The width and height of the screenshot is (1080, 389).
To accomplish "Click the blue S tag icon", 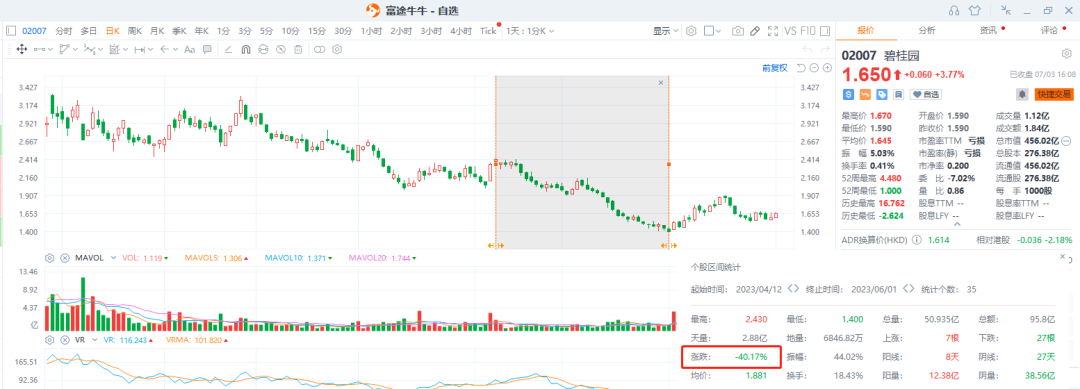I will click(849, 94).
